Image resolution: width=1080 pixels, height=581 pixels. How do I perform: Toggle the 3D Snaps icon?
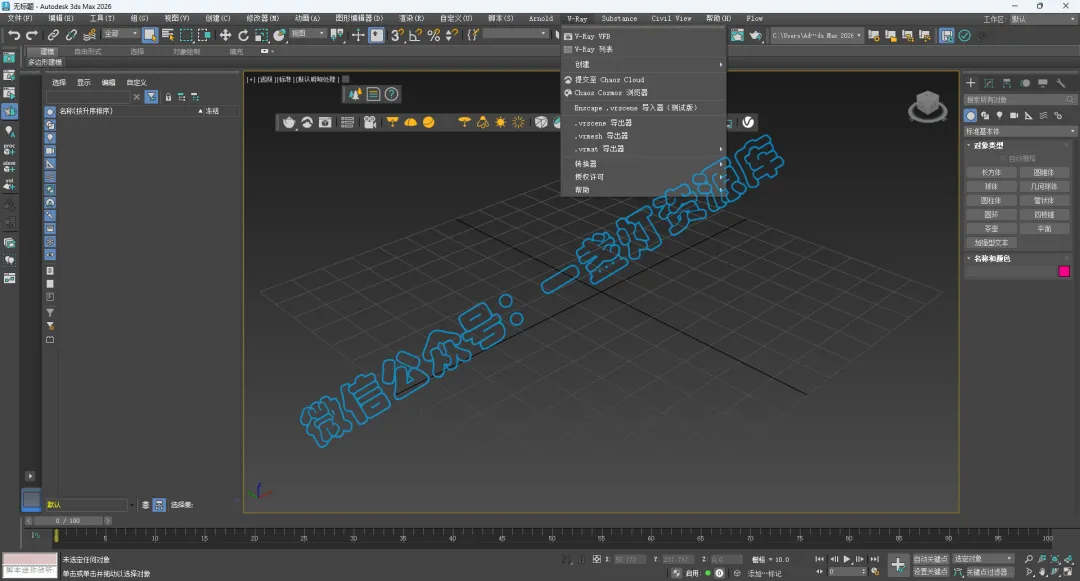[x=397, y=35]
